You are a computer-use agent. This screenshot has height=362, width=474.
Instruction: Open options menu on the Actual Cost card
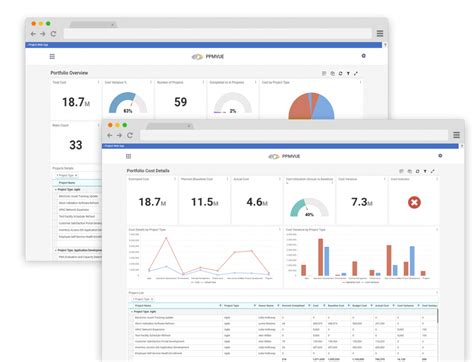click(x=279, y=179)
